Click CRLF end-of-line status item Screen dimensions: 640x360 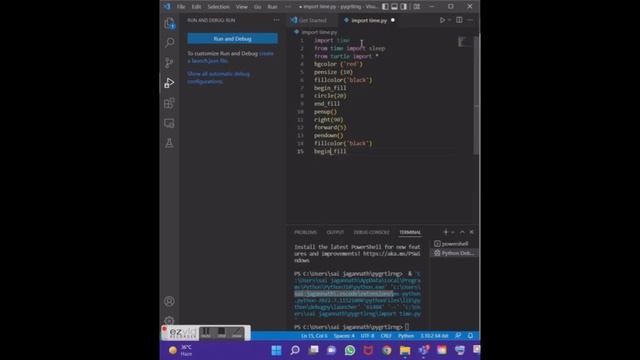pos(386,336)
